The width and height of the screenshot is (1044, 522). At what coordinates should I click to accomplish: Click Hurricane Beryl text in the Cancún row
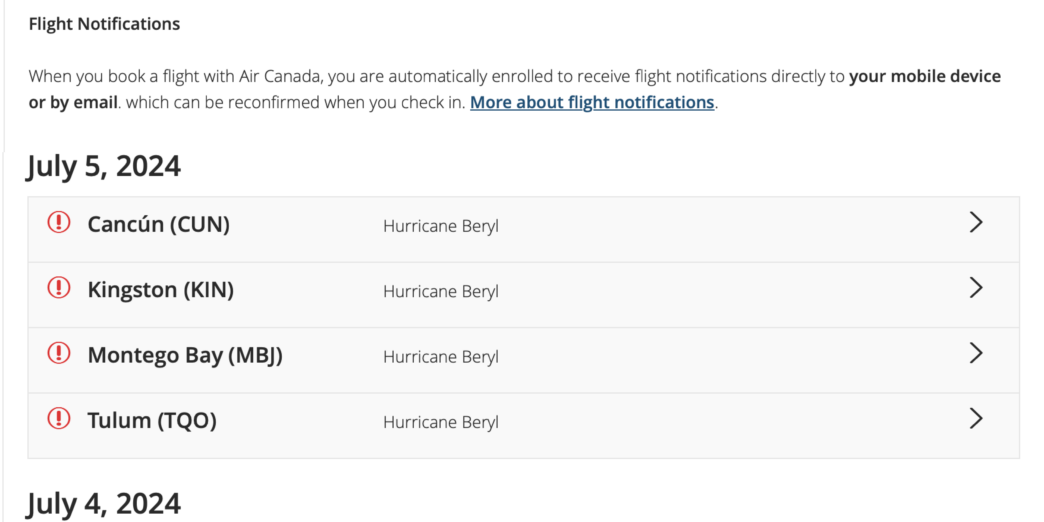click(440, 226)
